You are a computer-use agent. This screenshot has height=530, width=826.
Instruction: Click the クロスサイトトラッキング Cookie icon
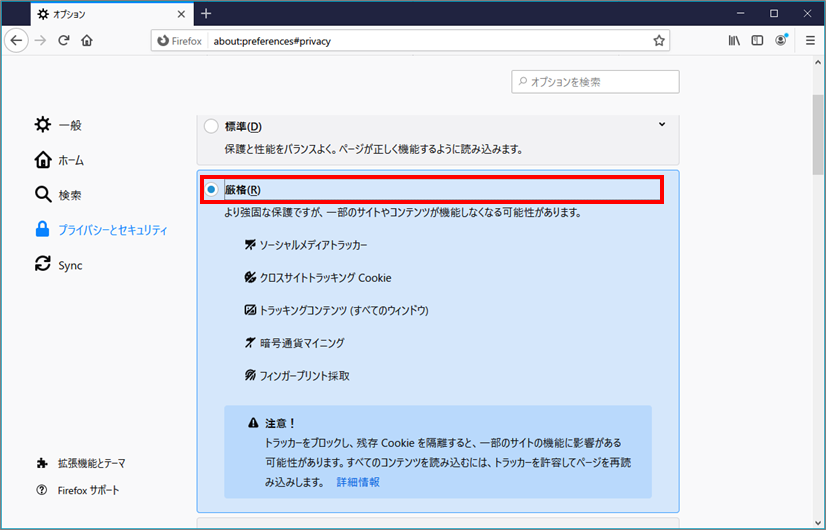(250, 278)
